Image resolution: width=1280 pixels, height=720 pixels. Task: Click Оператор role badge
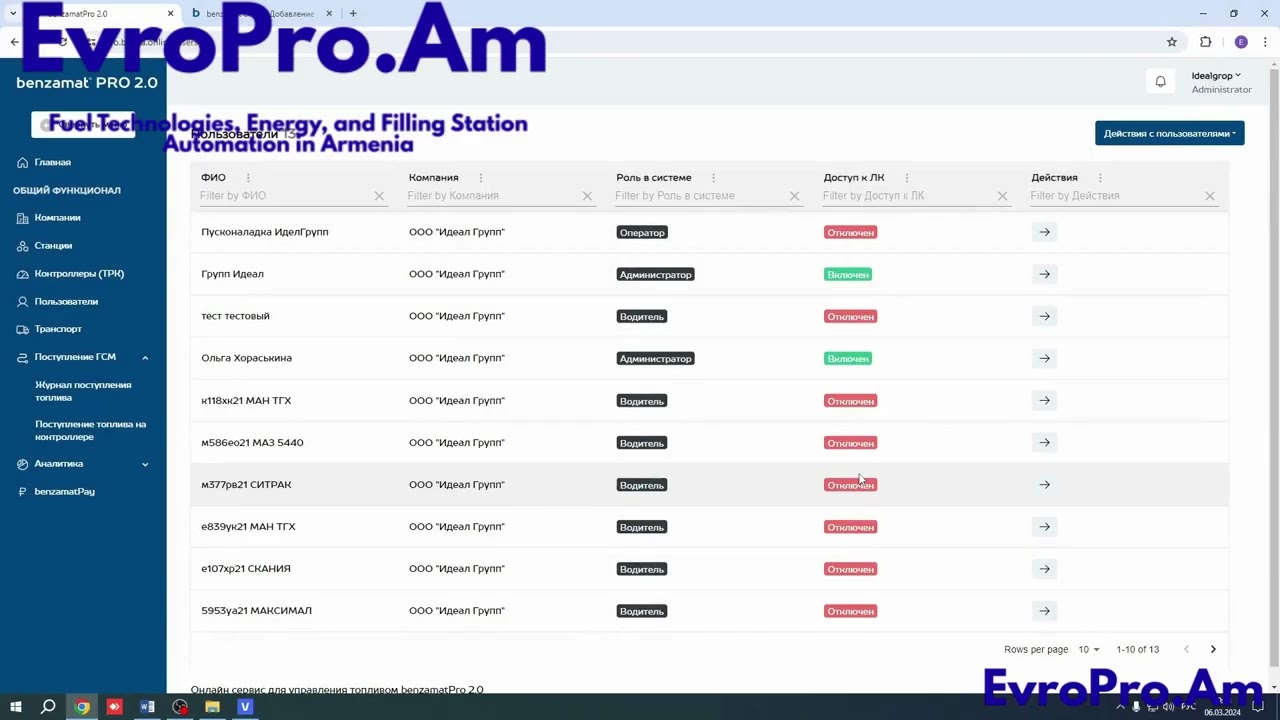[x=642, y=232]
